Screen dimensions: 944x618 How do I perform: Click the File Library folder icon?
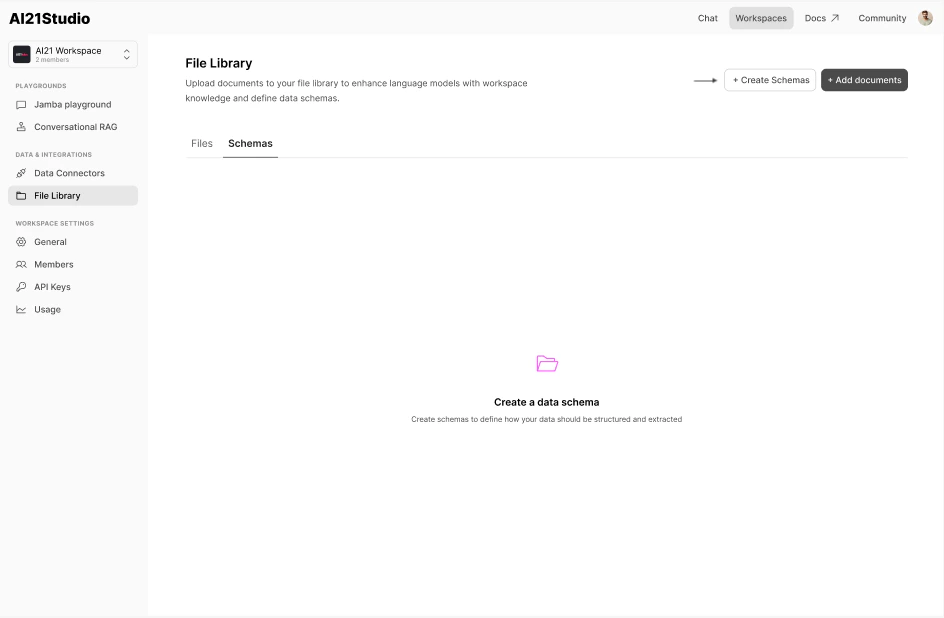coord(22,195)
